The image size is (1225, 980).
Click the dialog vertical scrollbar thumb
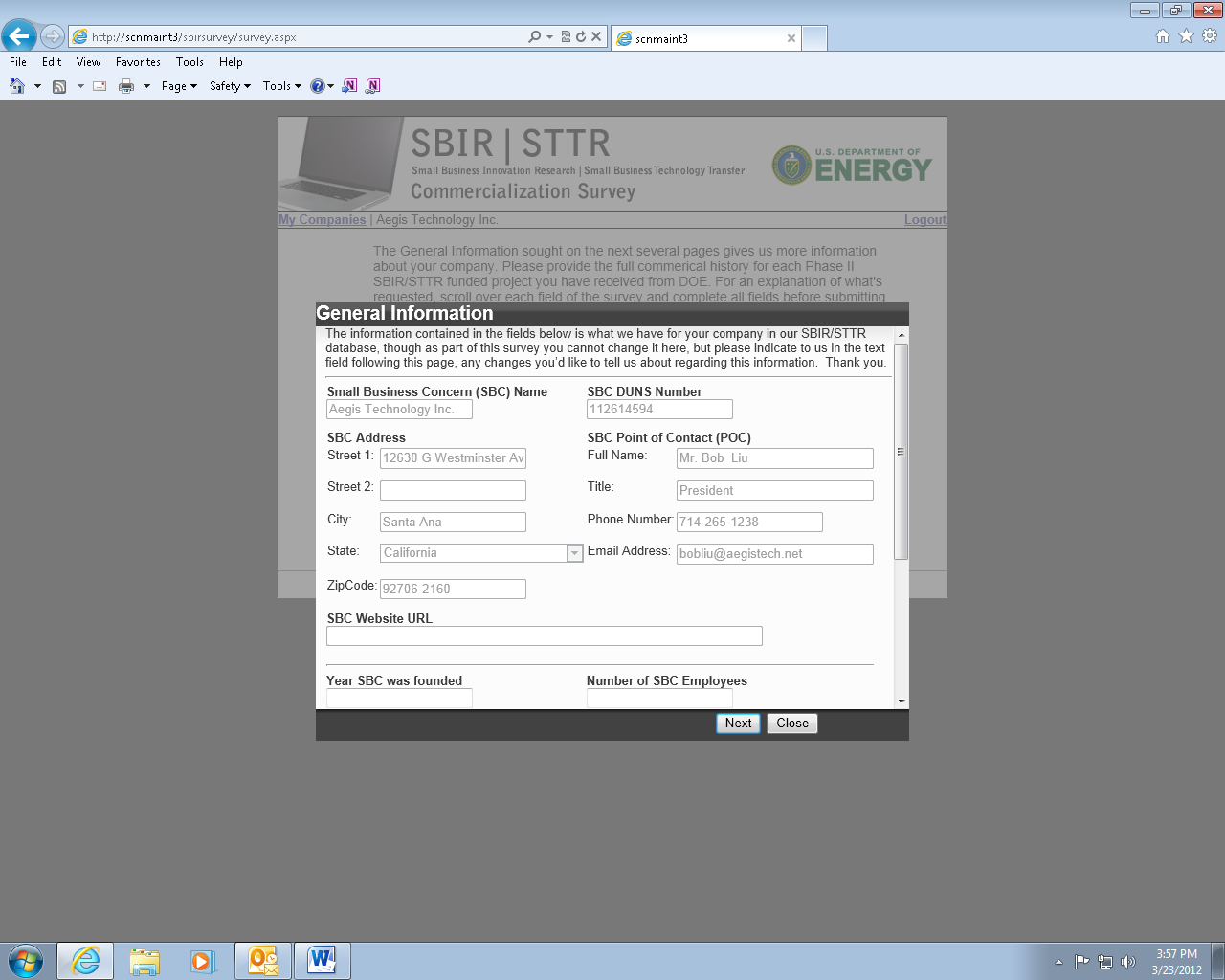coord(901,451)
